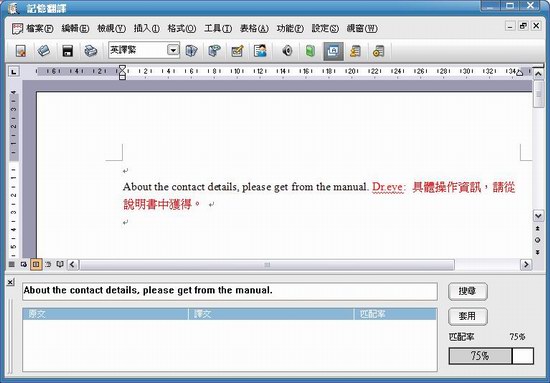Click the person with document icon

[260, 51]
